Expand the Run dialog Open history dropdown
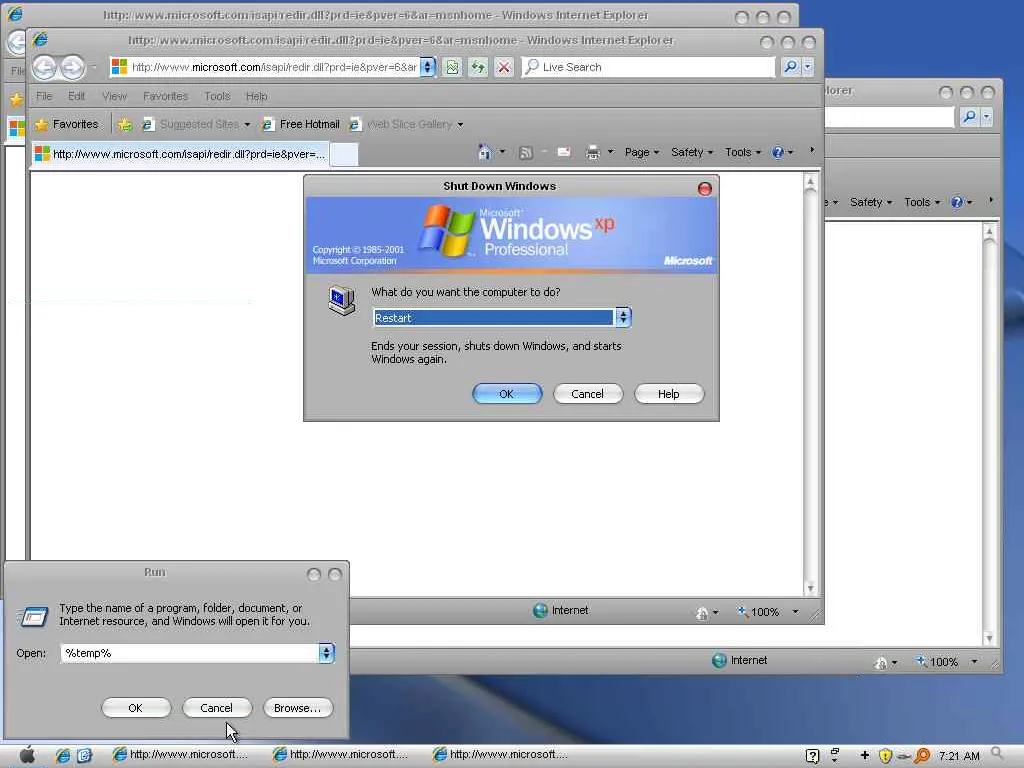1024x768 pixels. tap(327, 653)
